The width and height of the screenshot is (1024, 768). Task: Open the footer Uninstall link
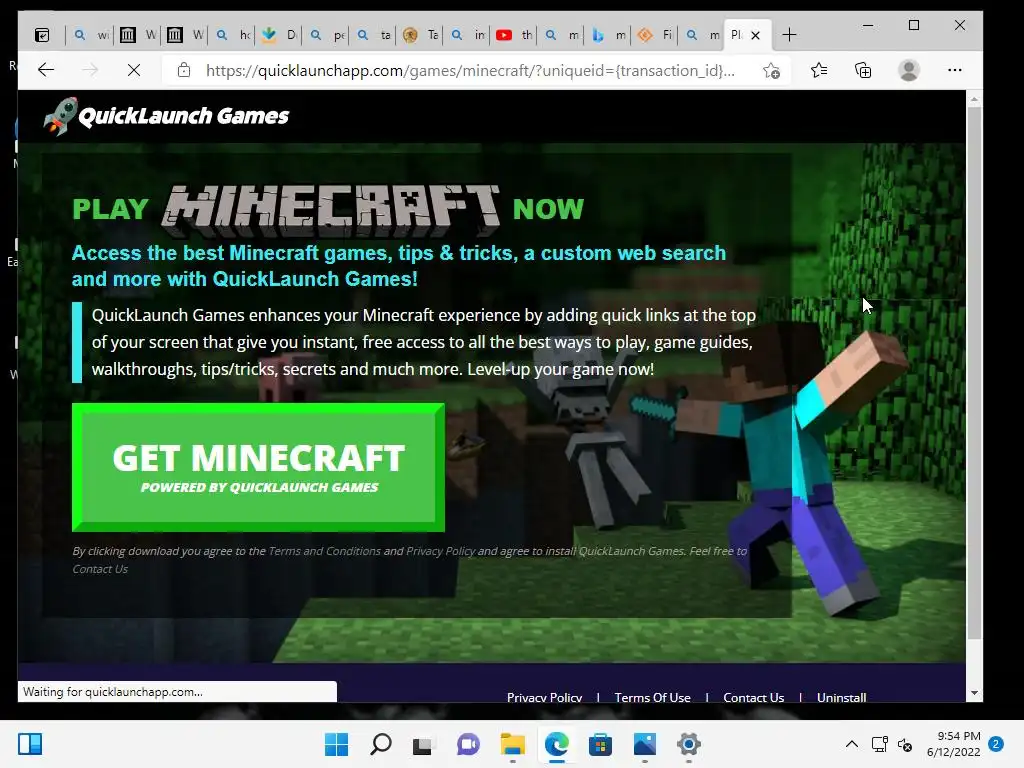coord(842,697)
